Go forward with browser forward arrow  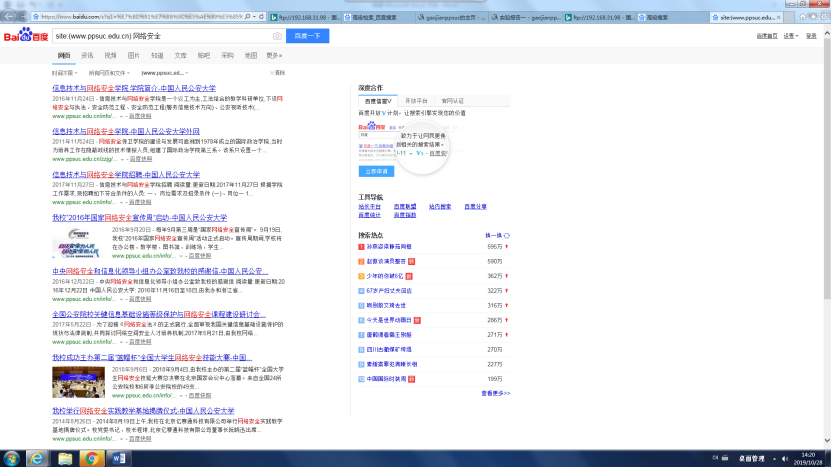pos(23,16)
